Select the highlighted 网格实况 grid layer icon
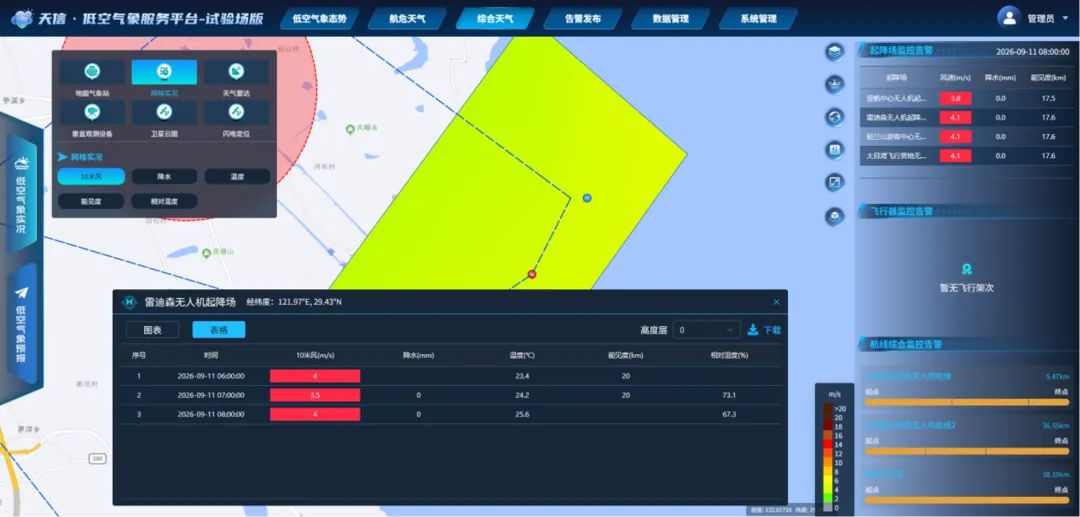The image size is (1080, 517). 164,72
